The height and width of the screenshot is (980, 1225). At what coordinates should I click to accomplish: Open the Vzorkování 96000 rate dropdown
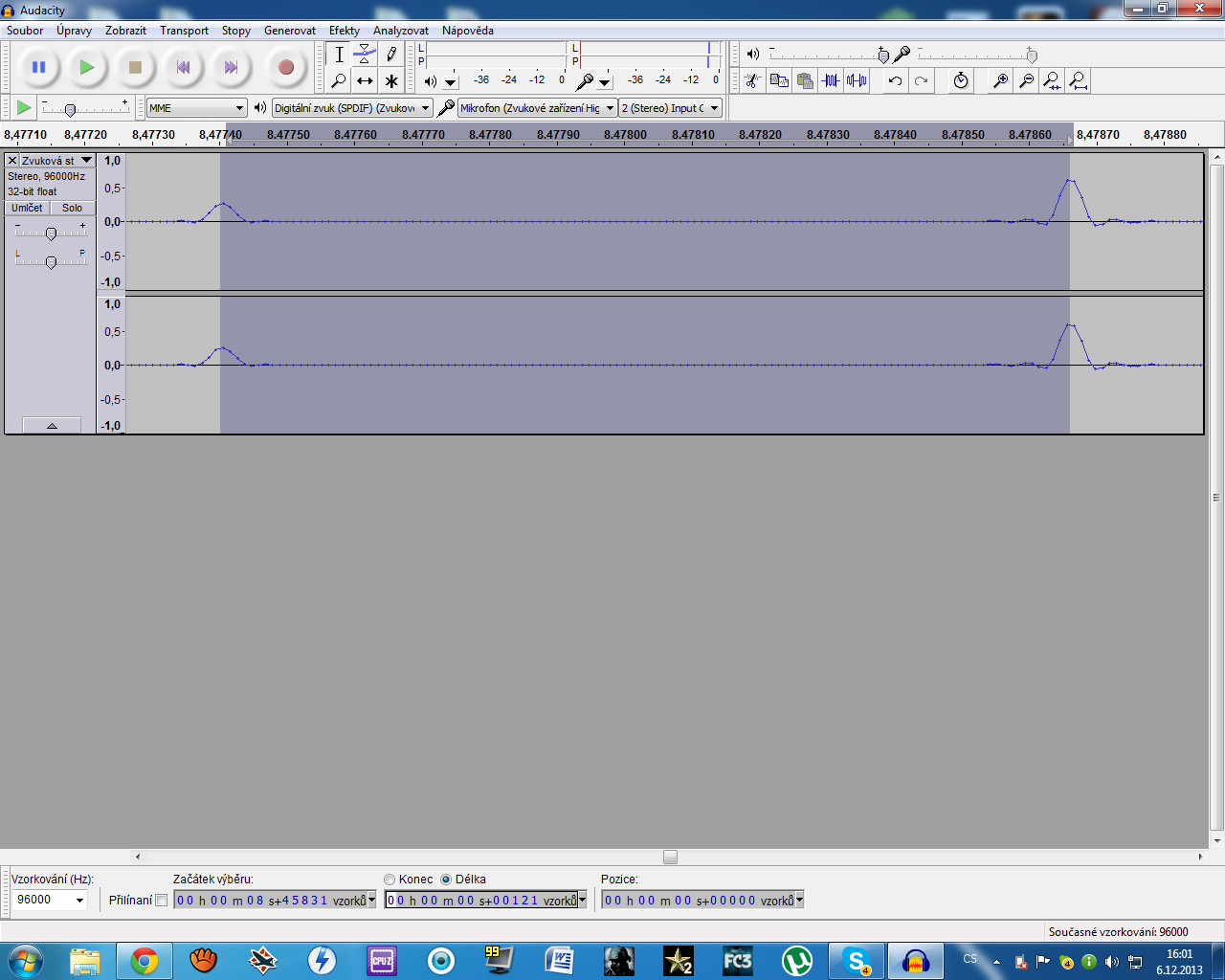click(50, 900)
